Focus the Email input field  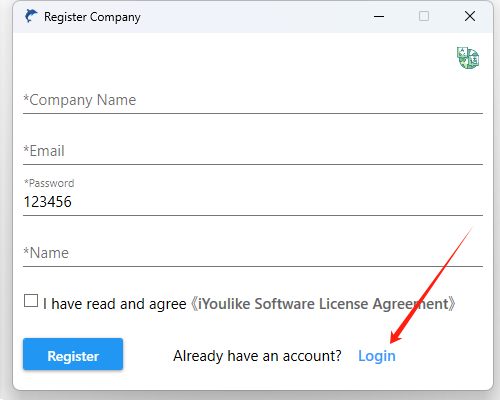coord(253,151)
